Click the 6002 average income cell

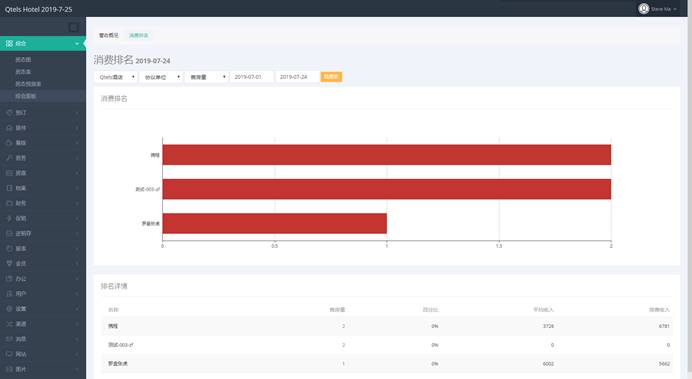(x=548, y=364)
